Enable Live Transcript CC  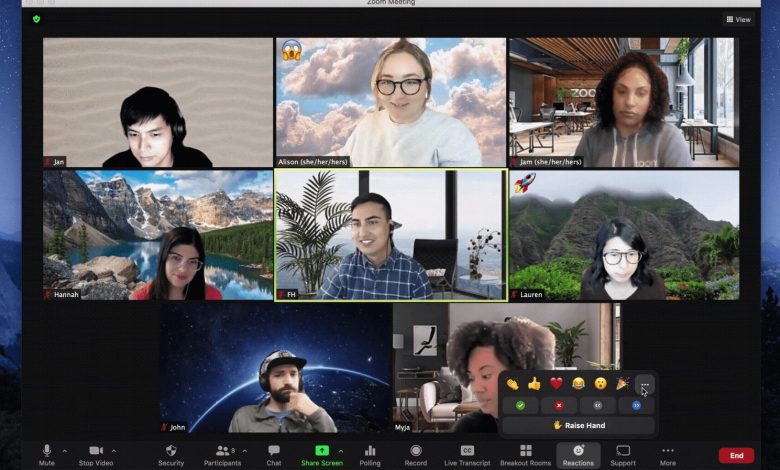pyautogui.click(x=467, y=455)
